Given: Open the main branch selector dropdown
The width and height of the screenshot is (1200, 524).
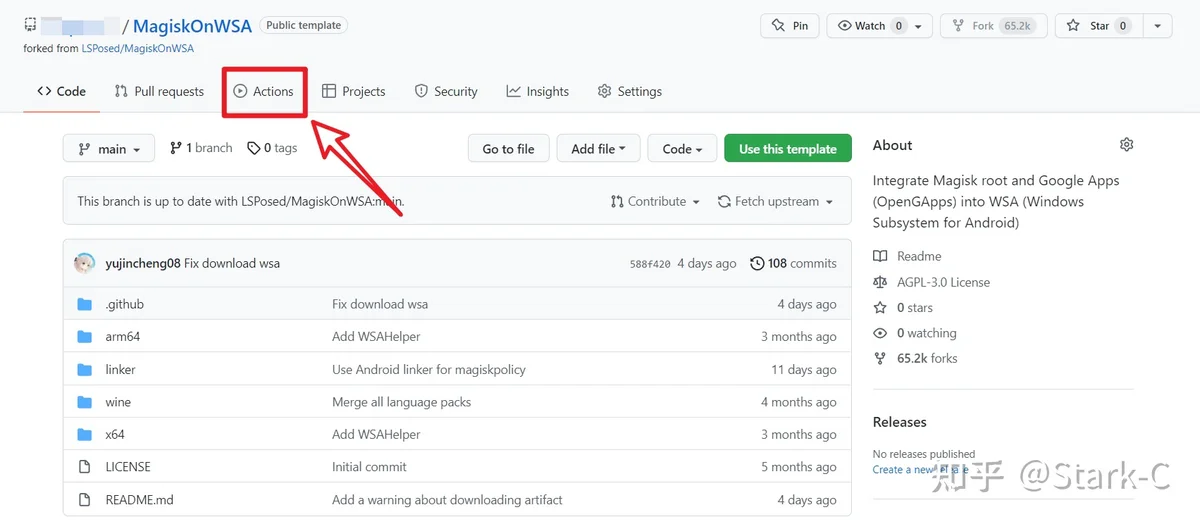Looking at the screenshot, I should 109,148.
